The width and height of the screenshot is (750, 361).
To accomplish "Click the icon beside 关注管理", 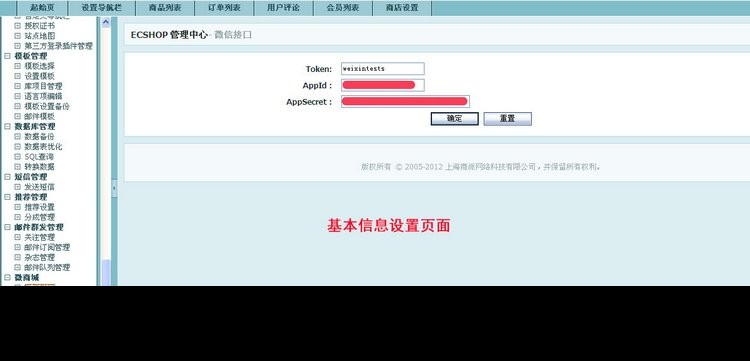I will click(18, 237).
